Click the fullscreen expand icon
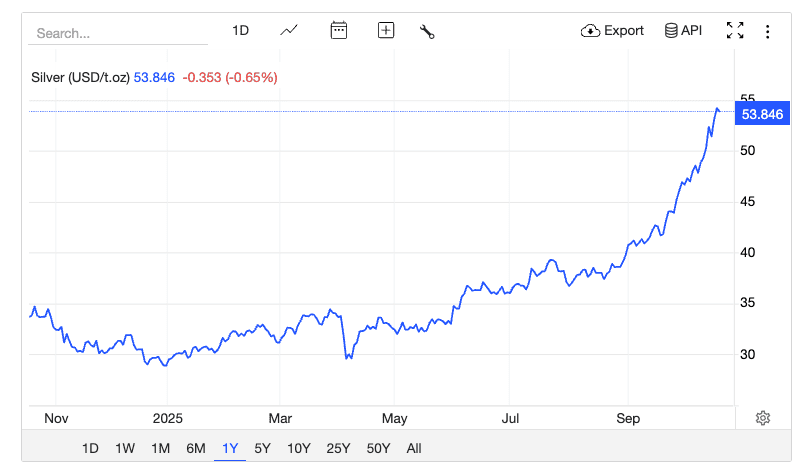 point(735,31)
